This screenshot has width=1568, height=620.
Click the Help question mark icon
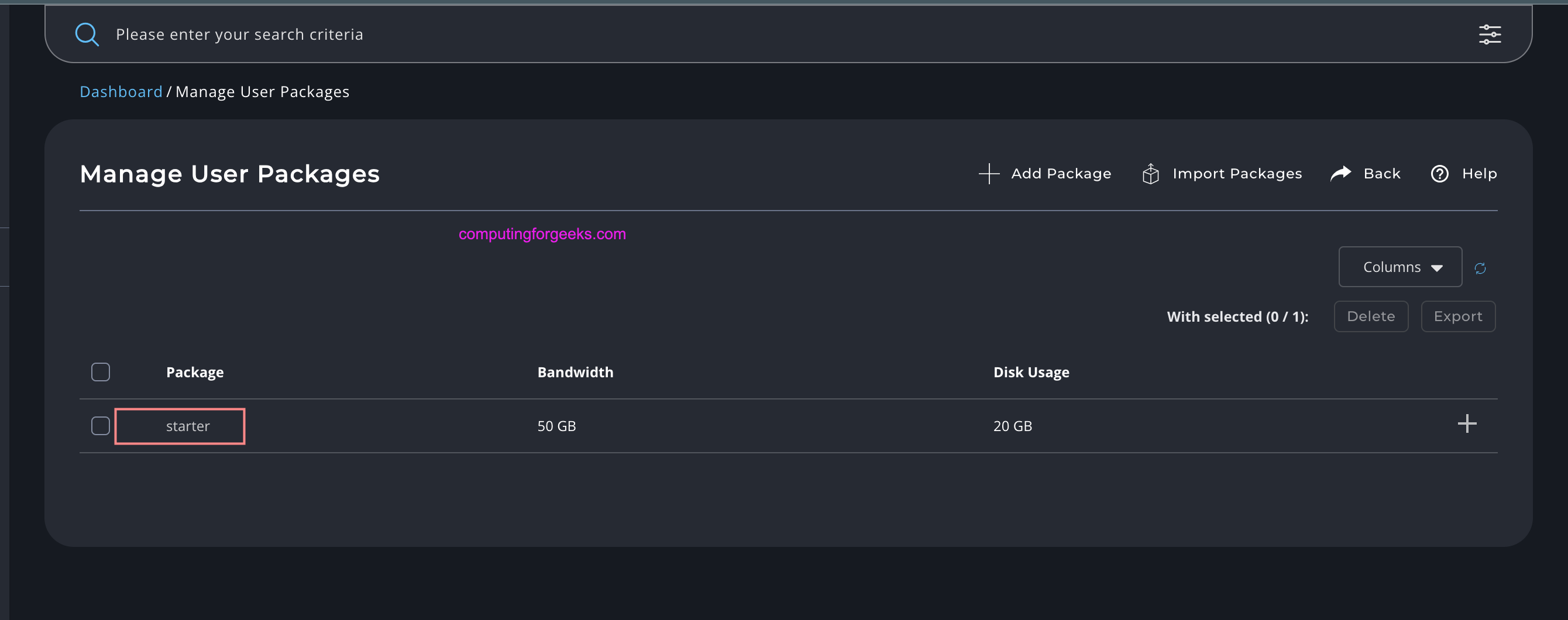[1439, 173]
